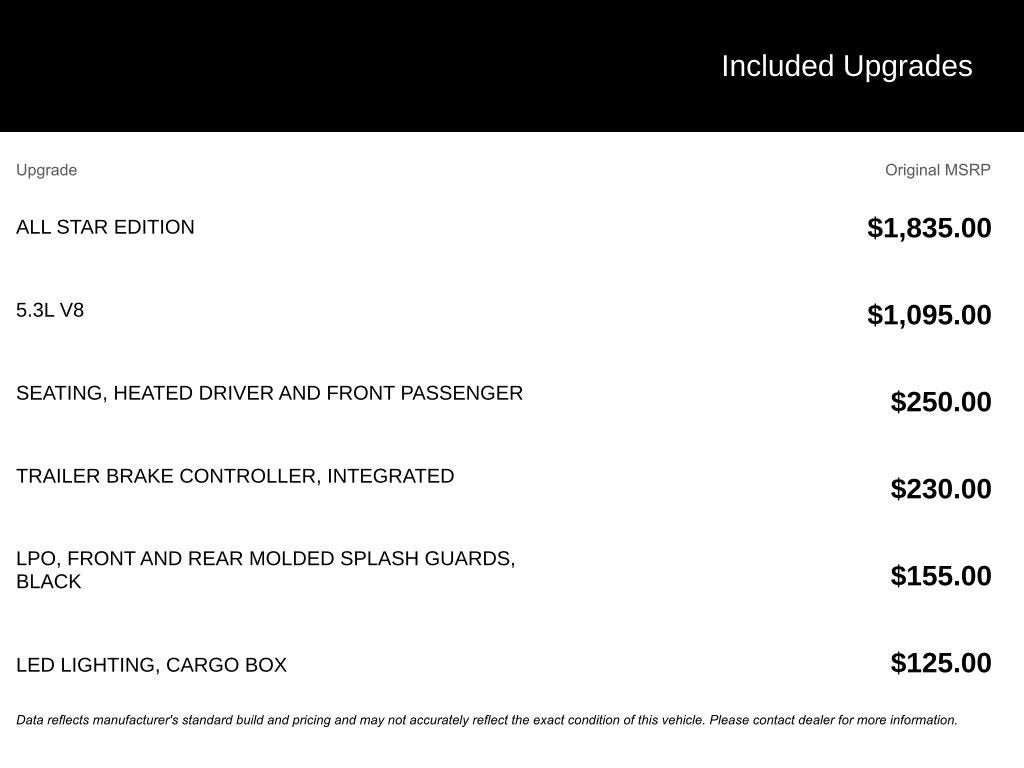Click the $125.00 price value
Viewport: 1024px width, 768px height.
coord(940,663)
